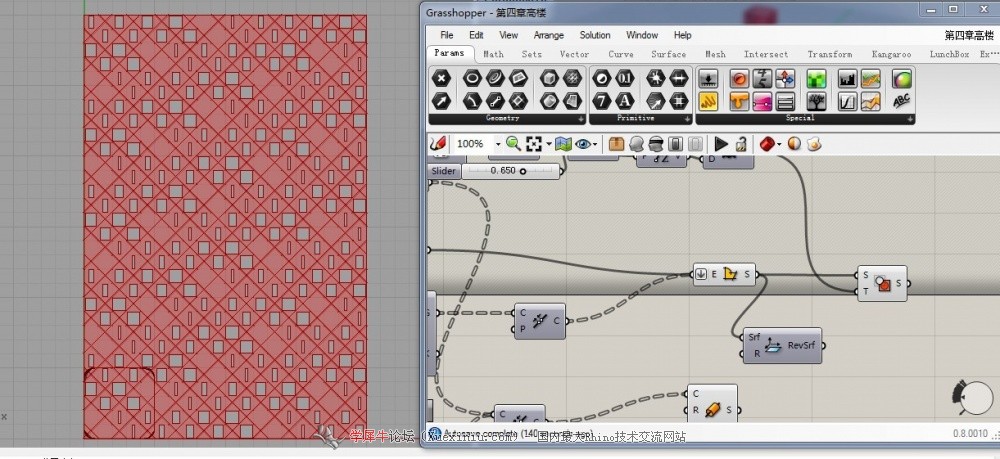This screenshot has height=459, width=1000.
Task: Open the red shaded preview mode dropdown arrow
Action: coord(779,145)
